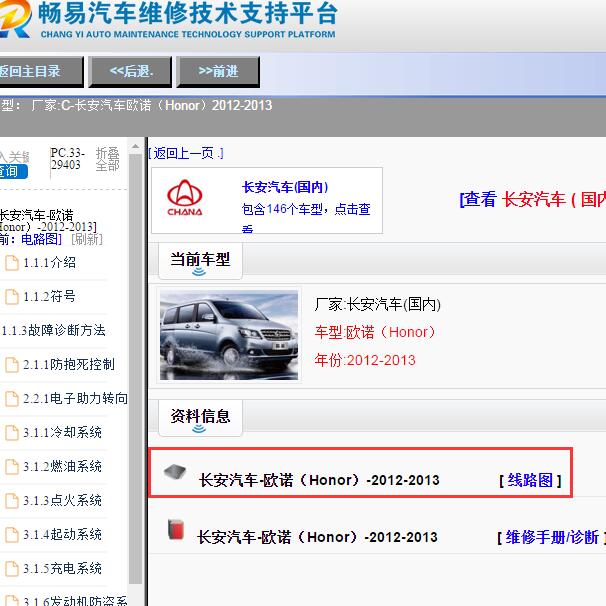Click the CHANA brand logo

(x=184, y=198)
